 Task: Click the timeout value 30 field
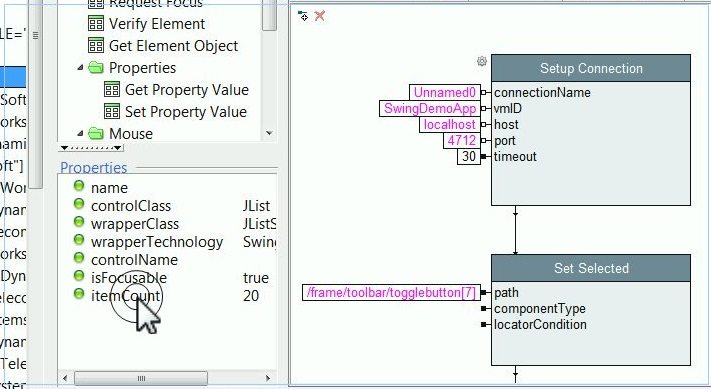(x=468, y=156)
